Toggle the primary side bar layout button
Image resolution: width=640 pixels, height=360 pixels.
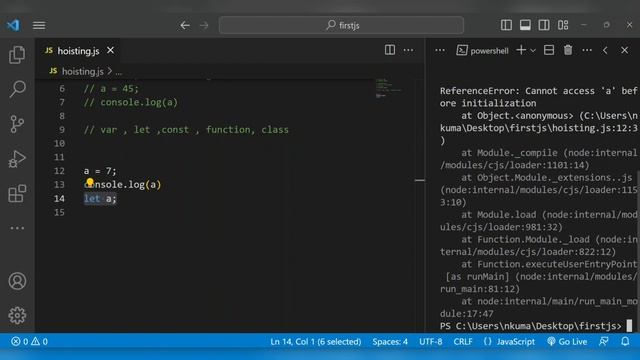(506, 25)
